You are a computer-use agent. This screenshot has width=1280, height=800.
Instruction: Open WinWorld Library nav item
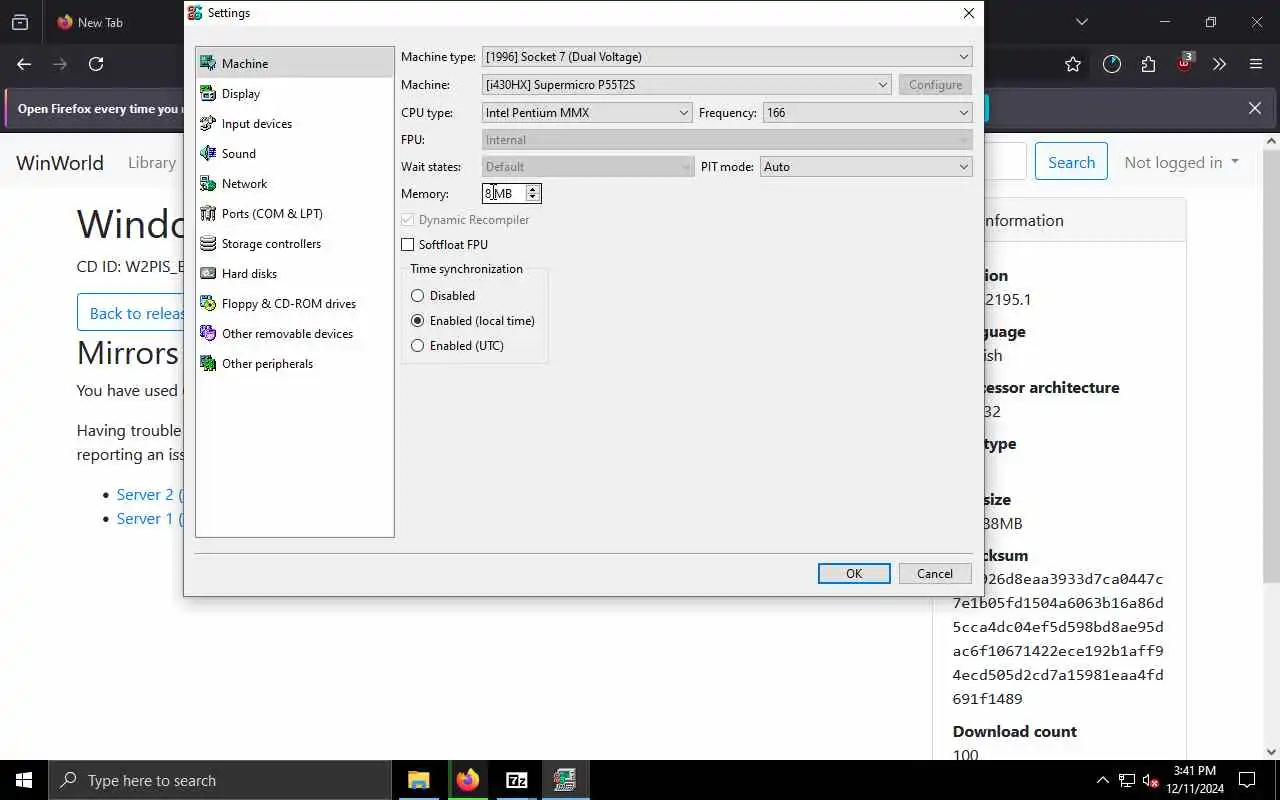click(x=152, y=162)
